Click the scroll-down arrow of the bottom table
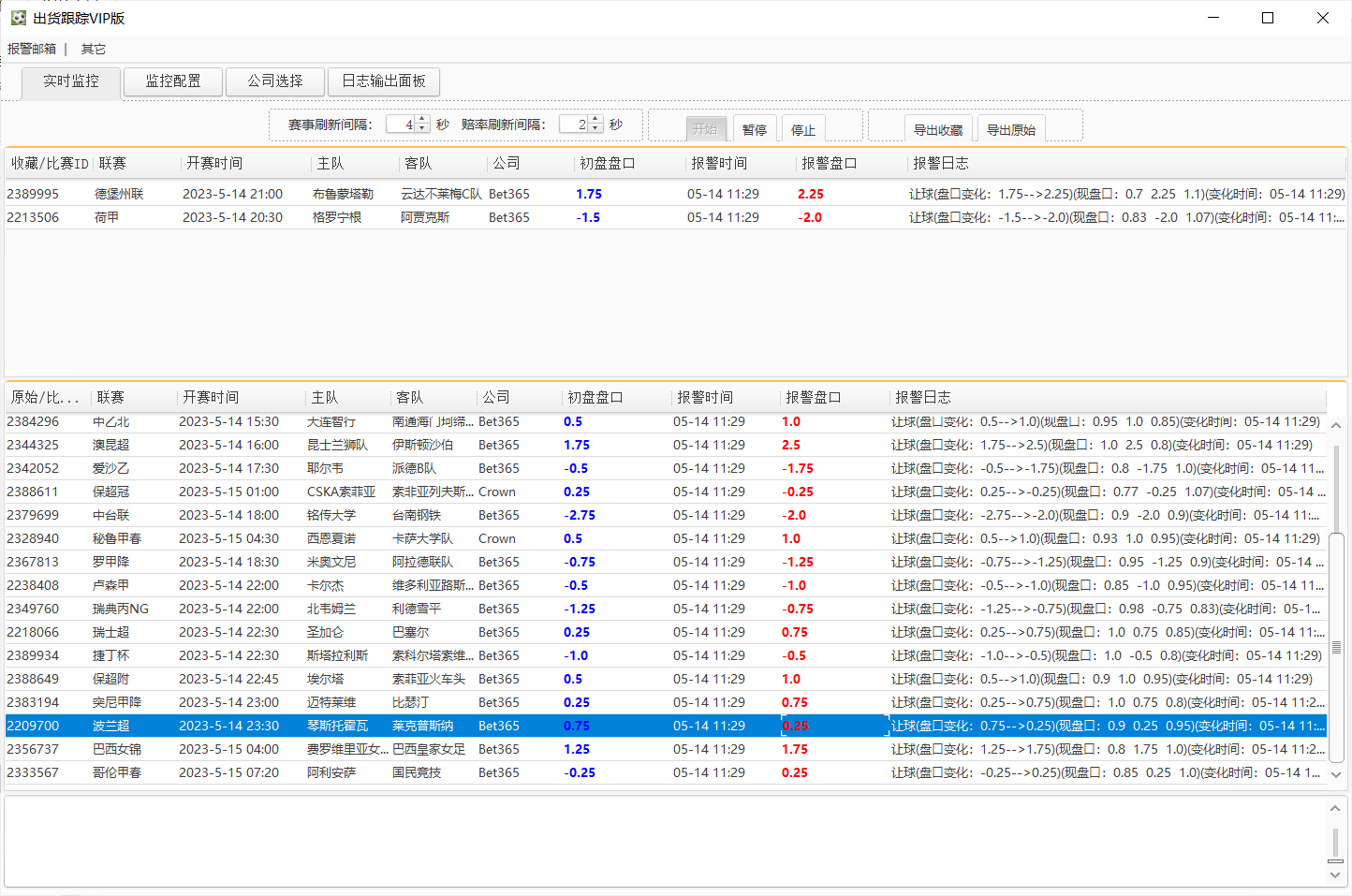1352x896 pixels. point(1336,775)
